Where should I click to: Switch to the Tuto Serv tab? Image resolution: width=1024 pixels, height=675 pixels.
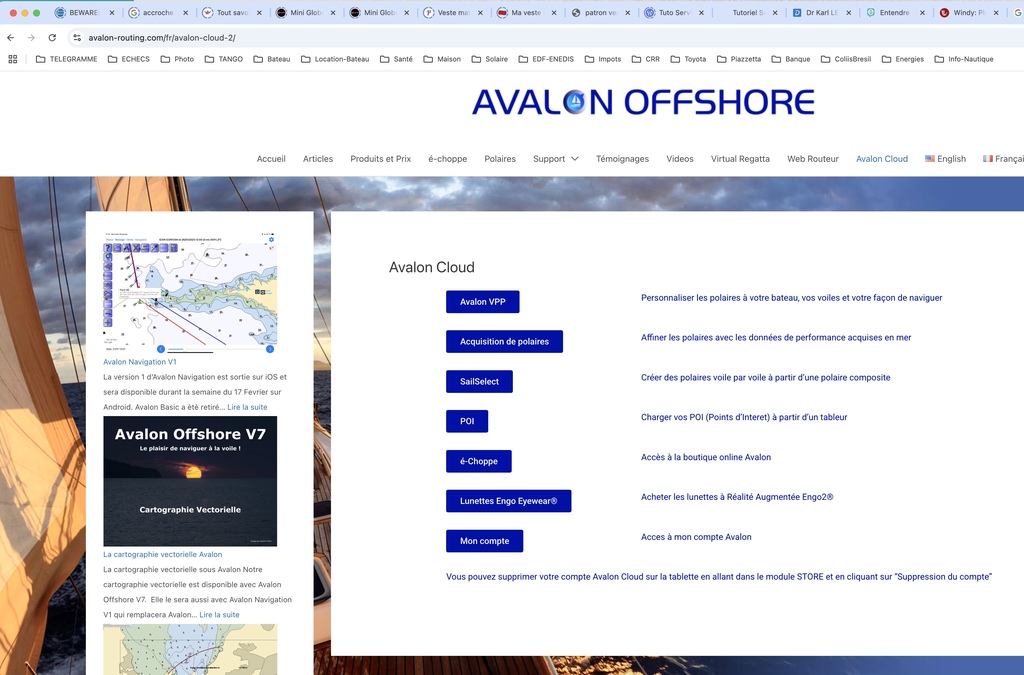[675, 12]
